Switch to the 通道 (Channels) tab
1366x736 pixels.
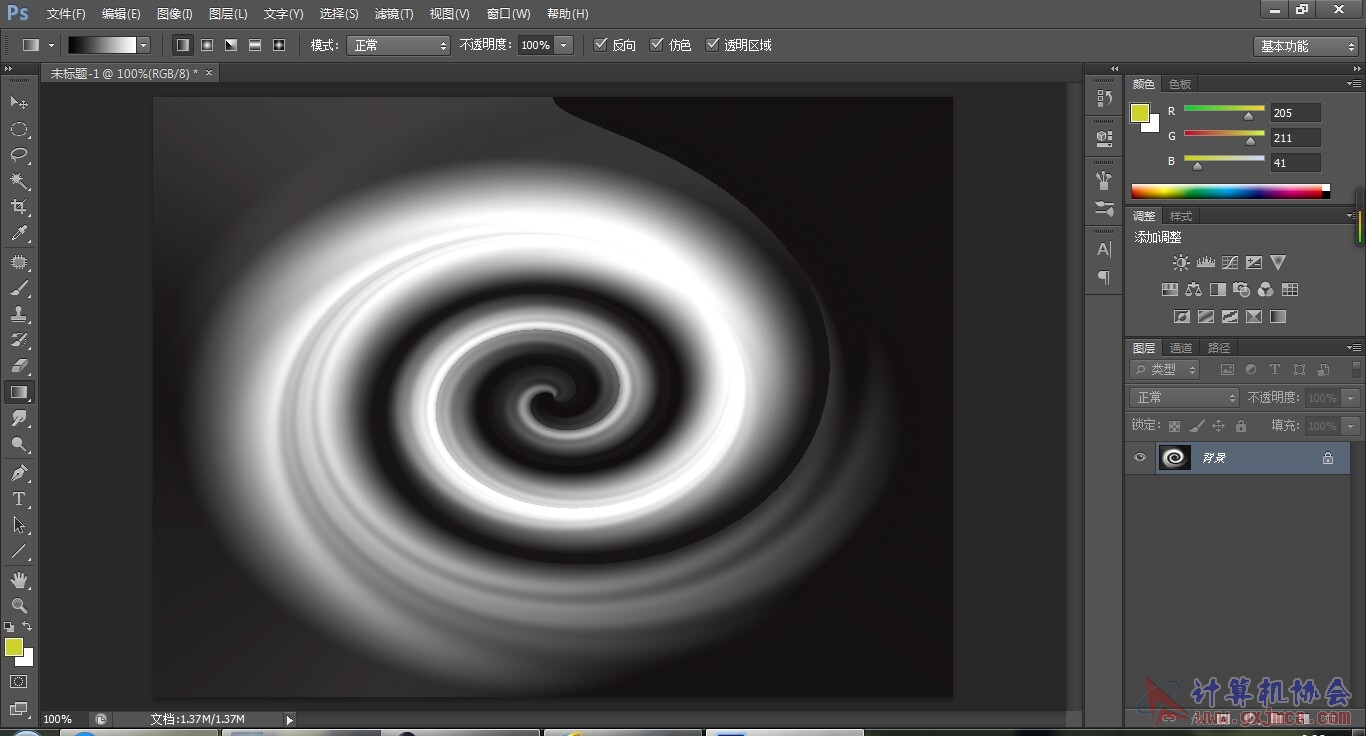1181,348
